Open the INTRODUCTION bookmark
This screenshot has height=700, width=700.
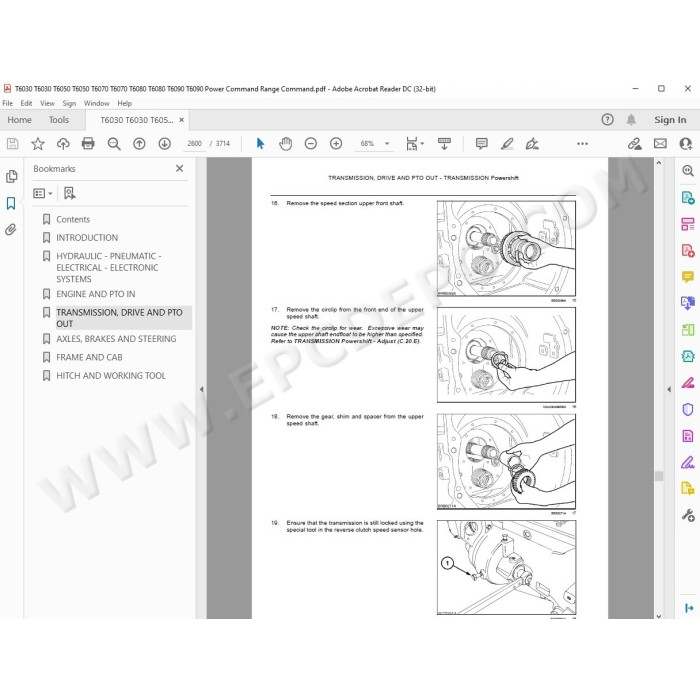point(87,238)
